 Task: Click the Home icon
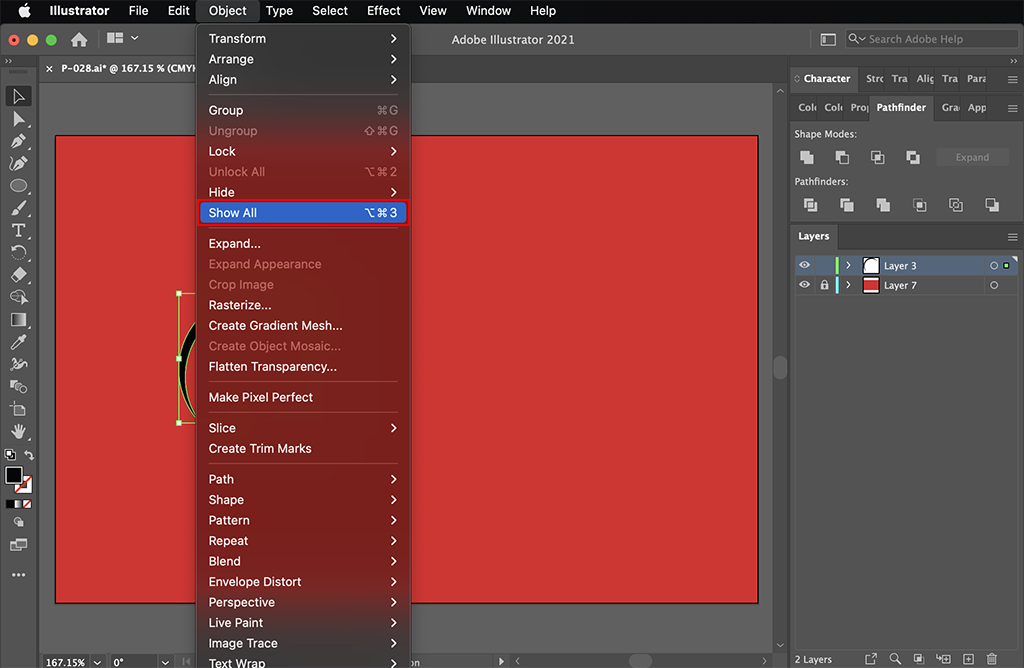79,39
